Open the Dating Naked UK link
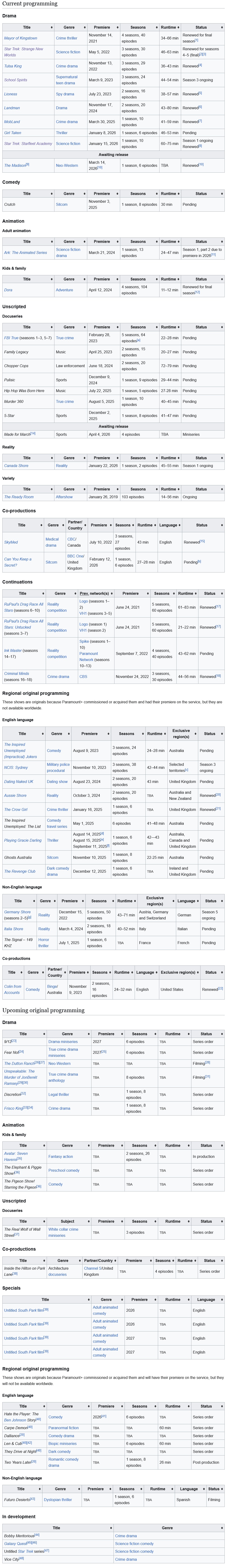Screen dimensions: 228x1568 [19, 782]
